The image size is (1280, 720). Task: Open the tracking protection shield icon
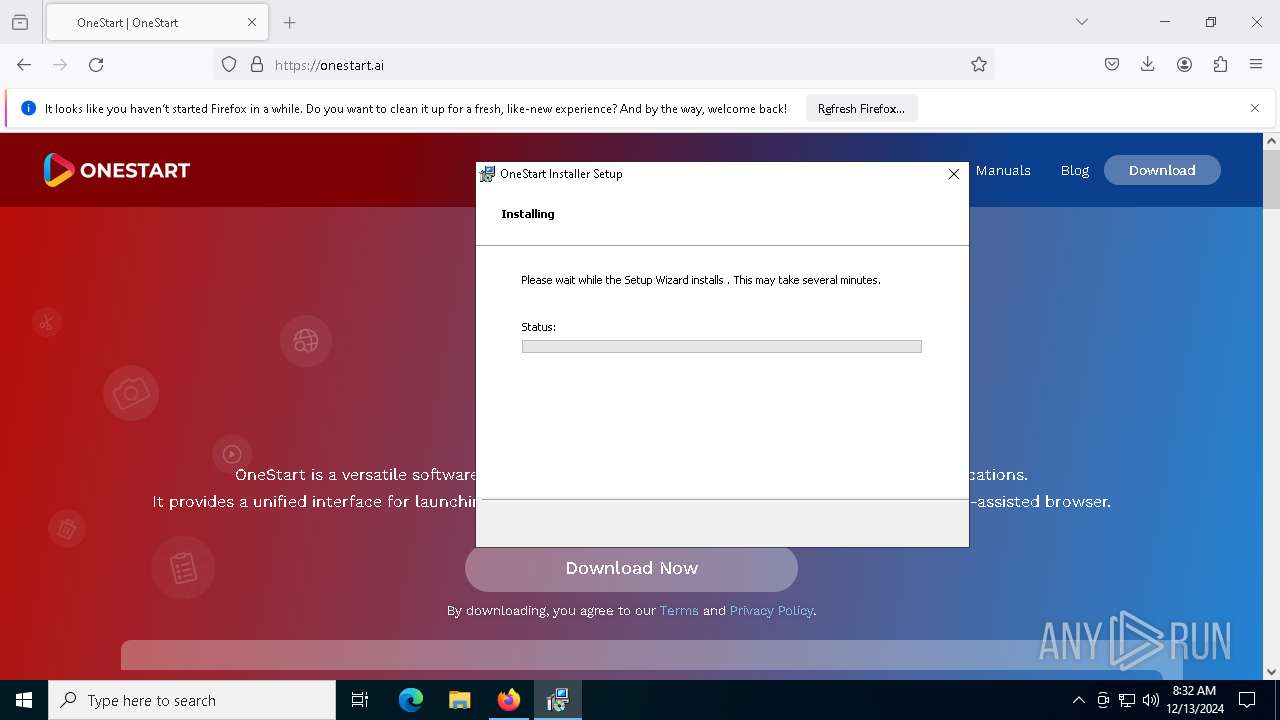229,64
